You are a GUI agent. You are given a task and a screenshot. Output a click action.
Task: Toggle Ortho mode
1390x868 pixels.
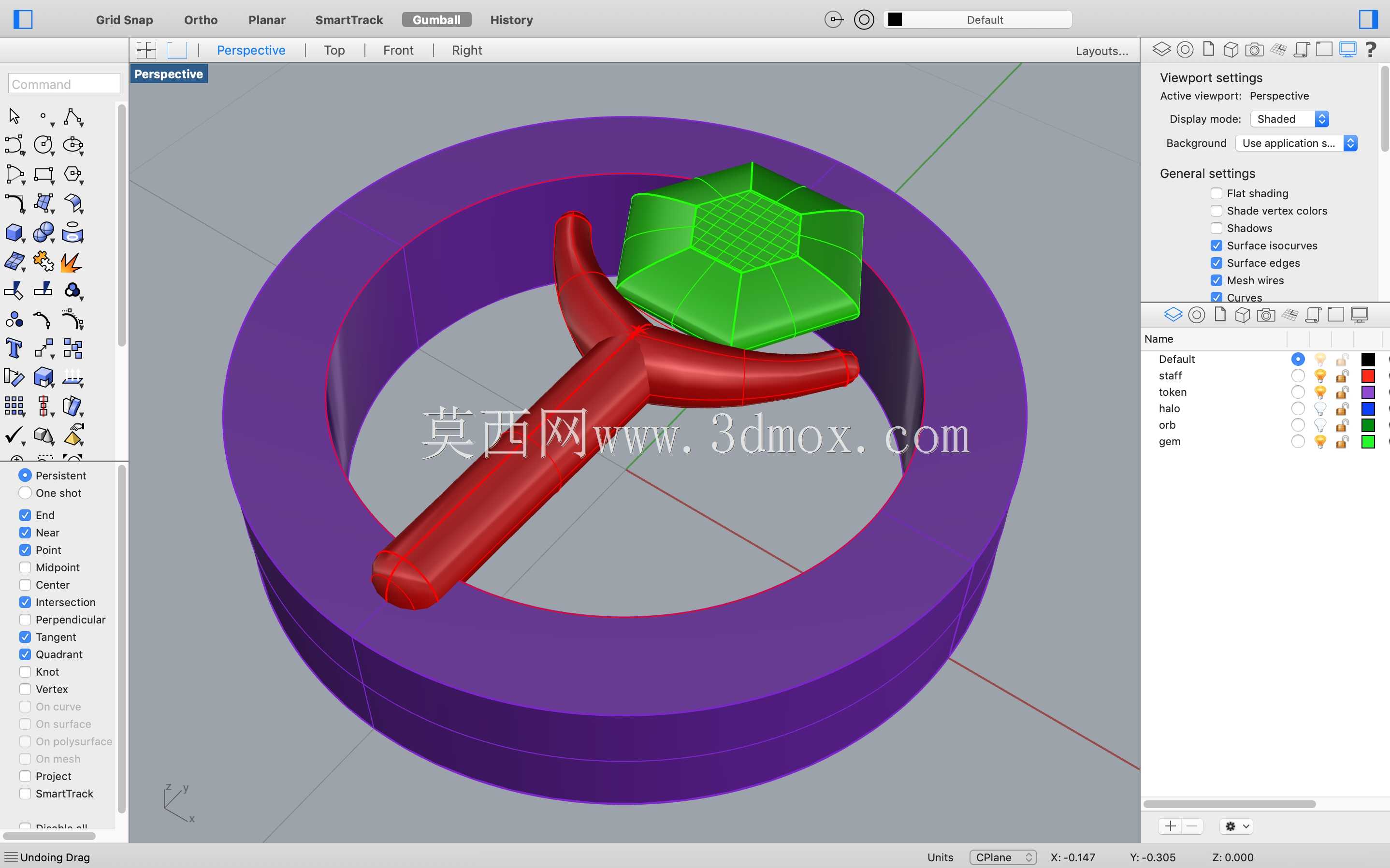click(x=201, y=19)
